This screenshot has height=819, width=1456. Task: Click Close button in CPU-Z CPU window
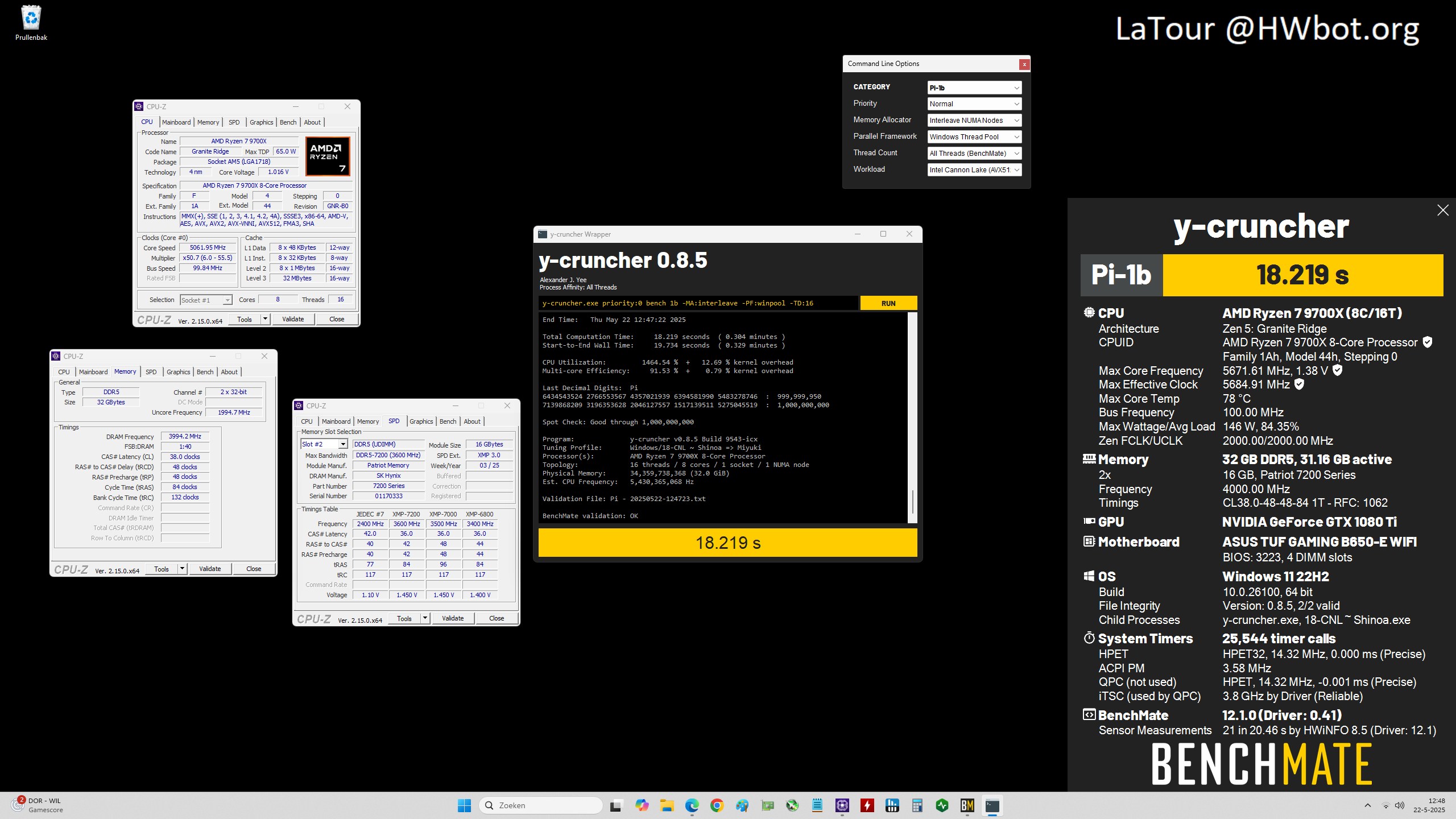(337, 319)
